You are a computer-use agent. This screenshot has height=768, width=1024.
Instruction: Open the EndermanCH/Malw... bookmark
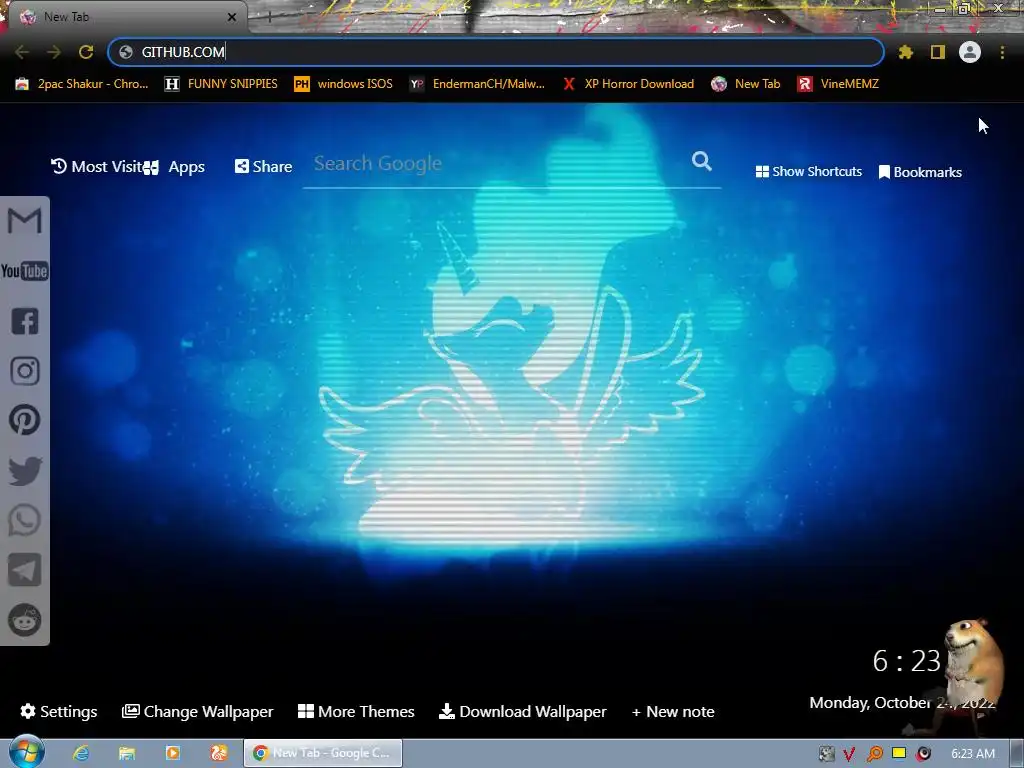(477, 84)
